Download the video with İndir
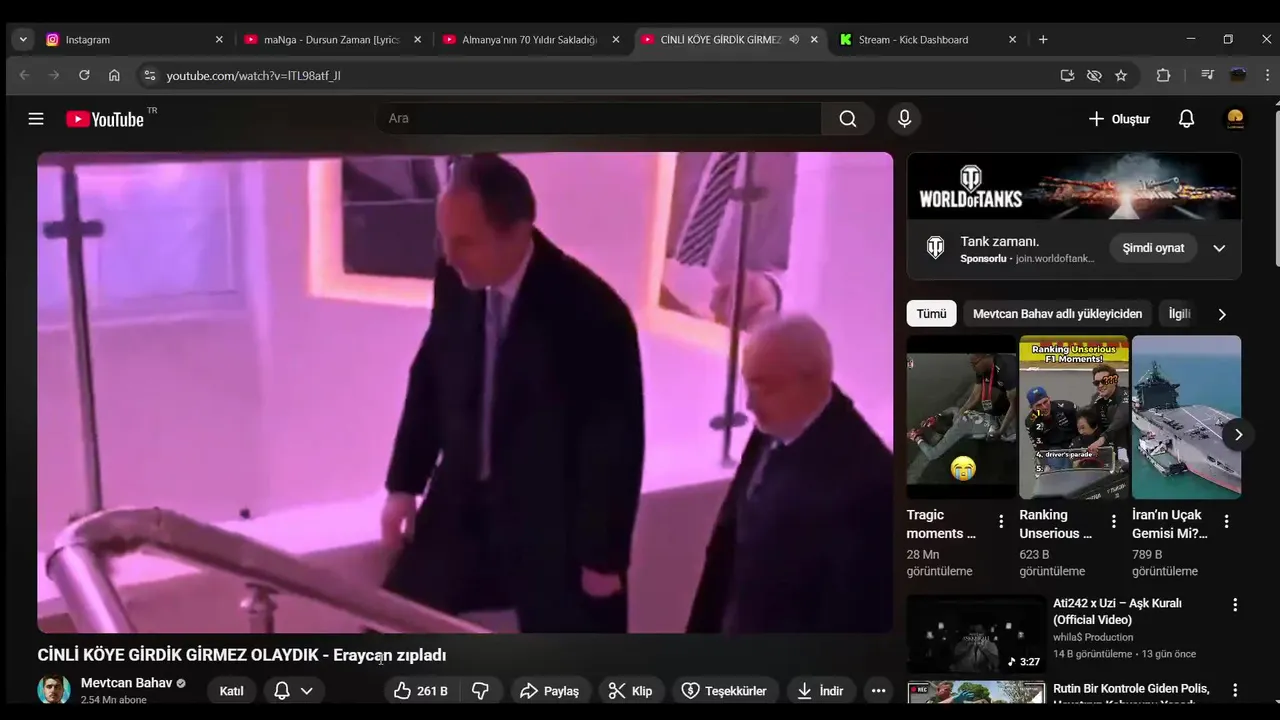1280x720 pixels. (x=820, y=691)
